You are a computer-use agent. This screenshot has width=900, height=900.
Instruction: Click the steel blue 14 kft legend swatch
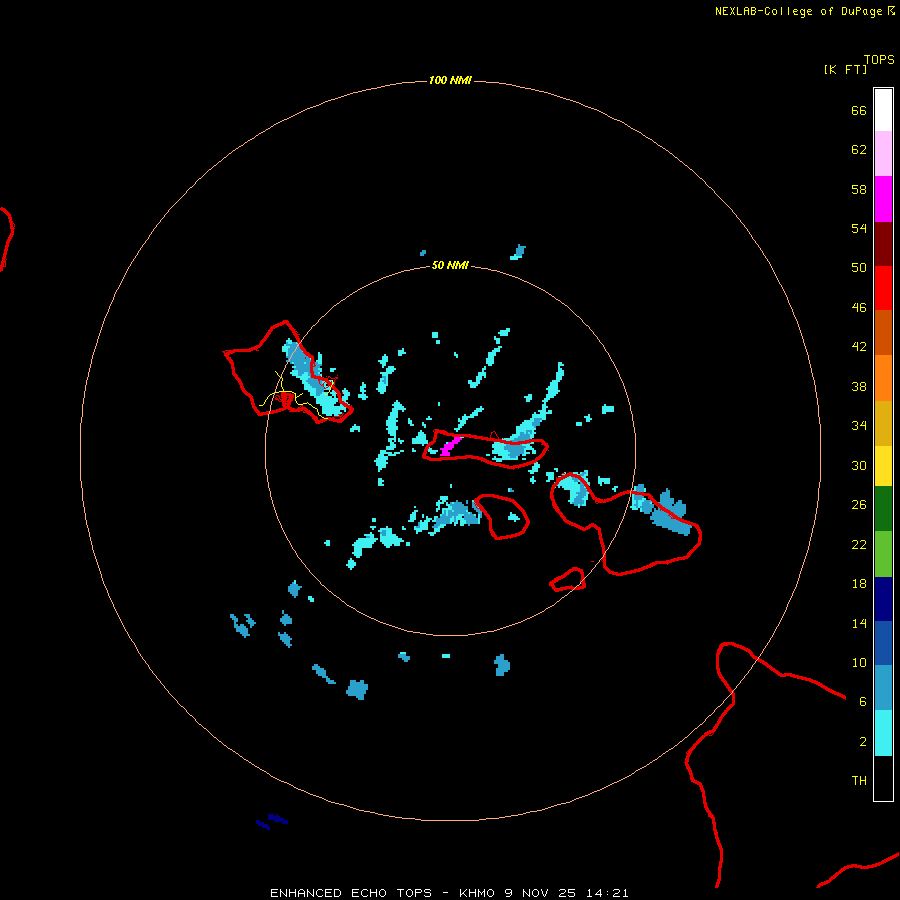(883, 688)
